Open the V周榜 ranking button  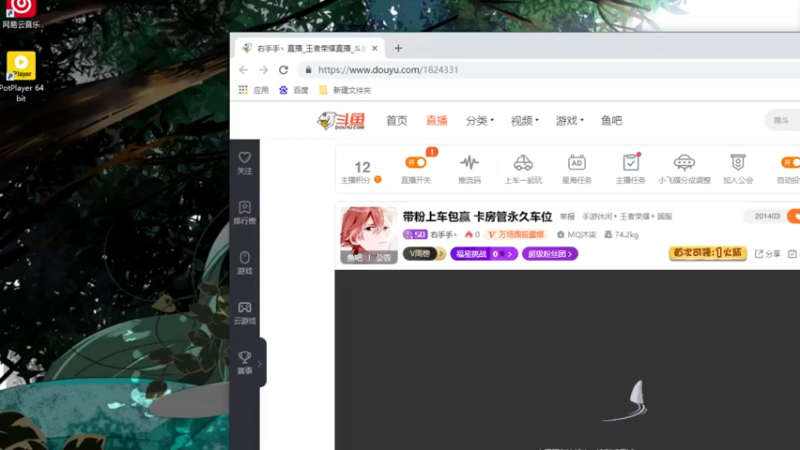tap(424, 254)
